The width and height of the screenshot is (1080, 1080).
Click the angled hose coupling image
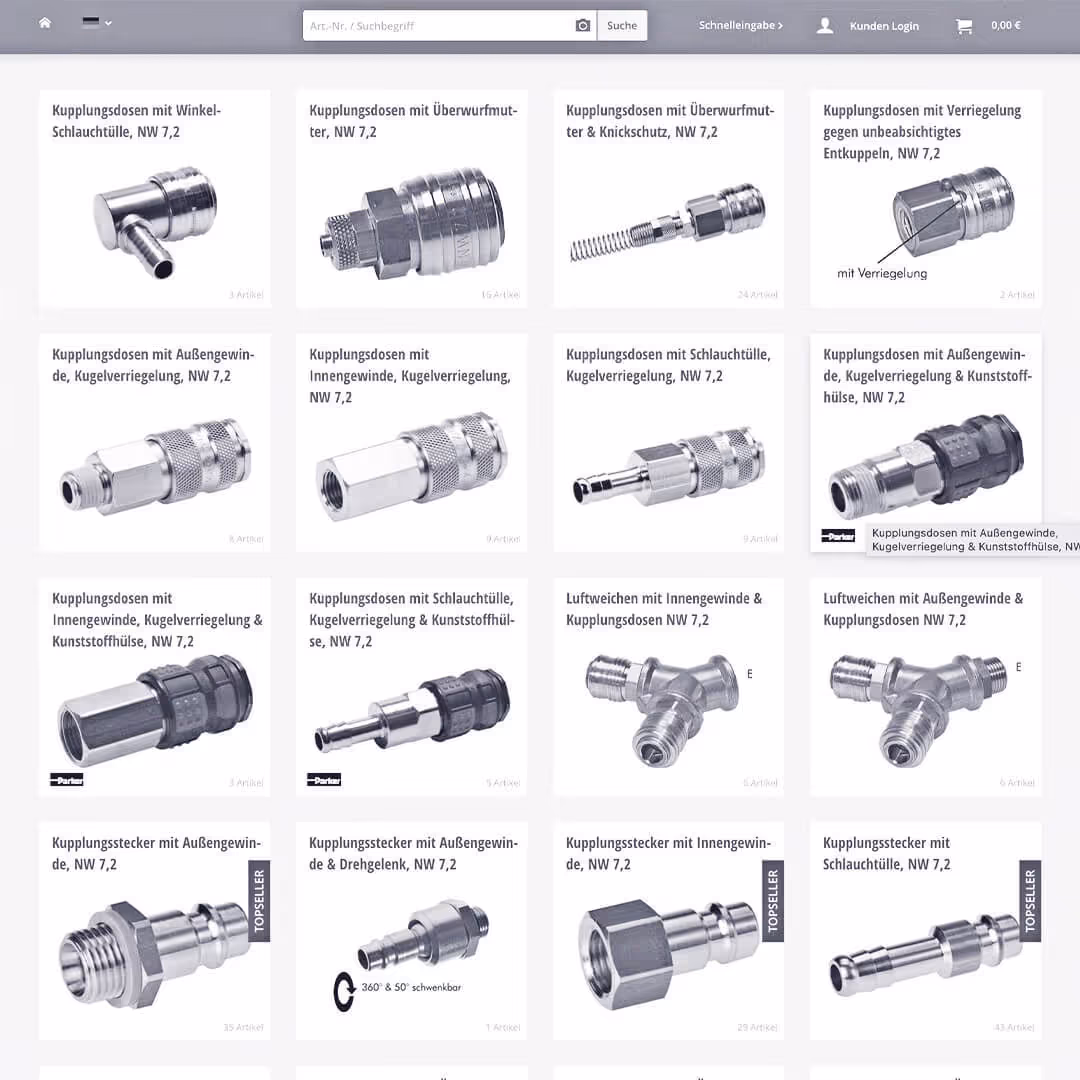156,223
